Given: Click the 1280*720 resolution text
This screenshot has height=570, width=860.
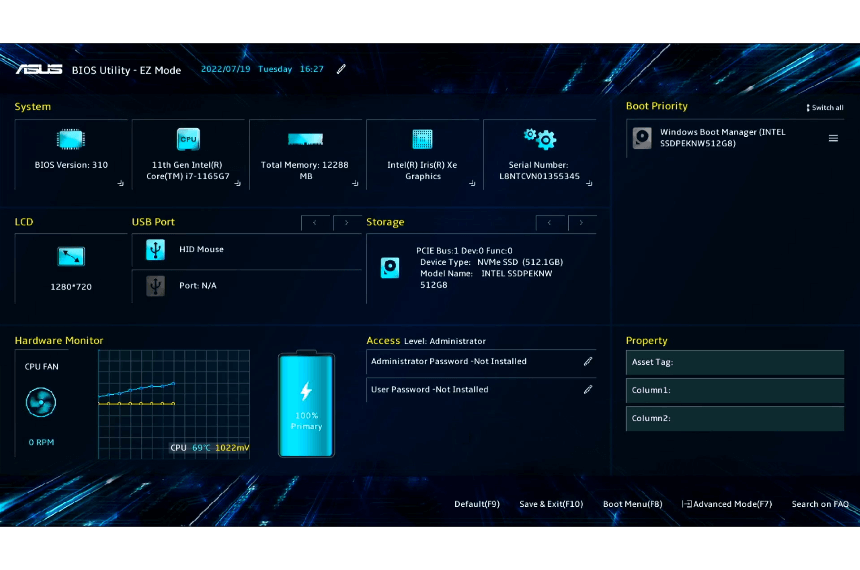Looking at the screenshot, I should 71,286.
